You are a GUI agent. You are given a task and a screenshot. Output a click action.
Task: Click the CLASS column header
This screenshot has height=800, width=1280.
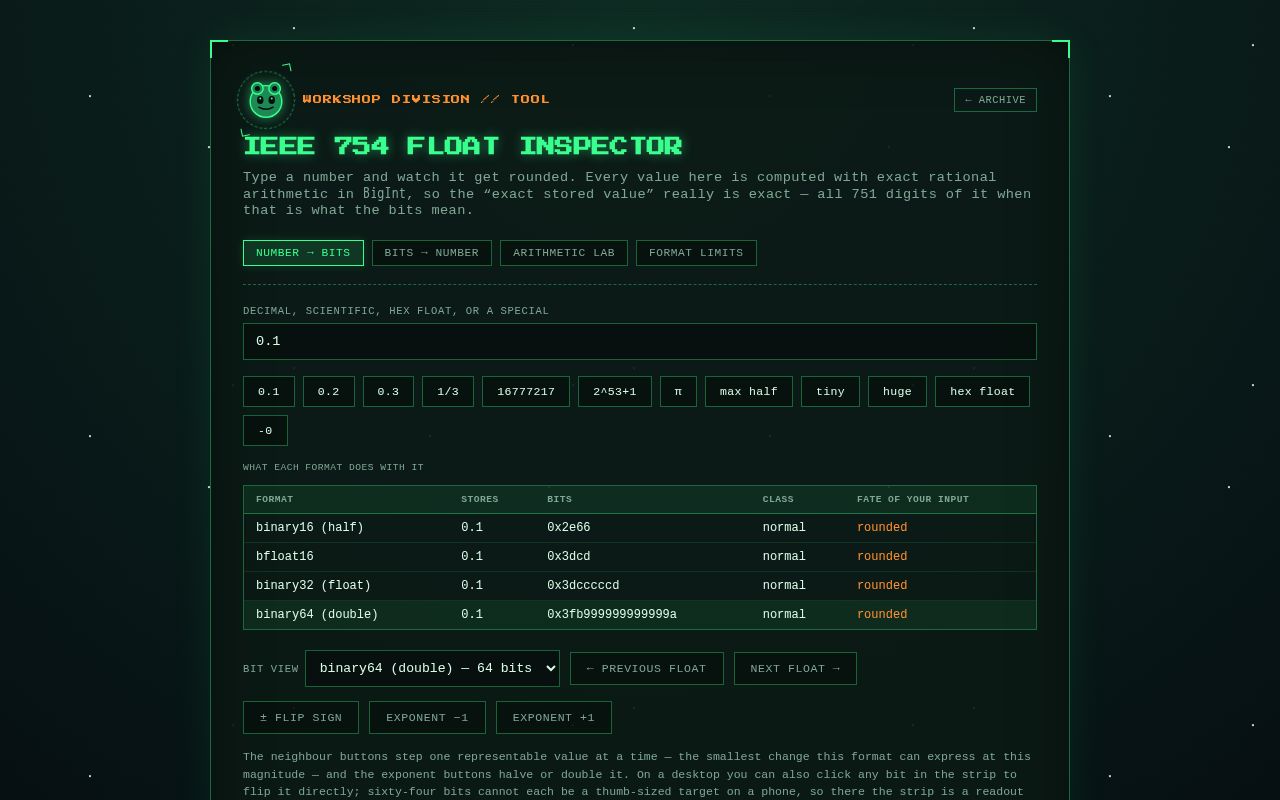tap(778, 499)
